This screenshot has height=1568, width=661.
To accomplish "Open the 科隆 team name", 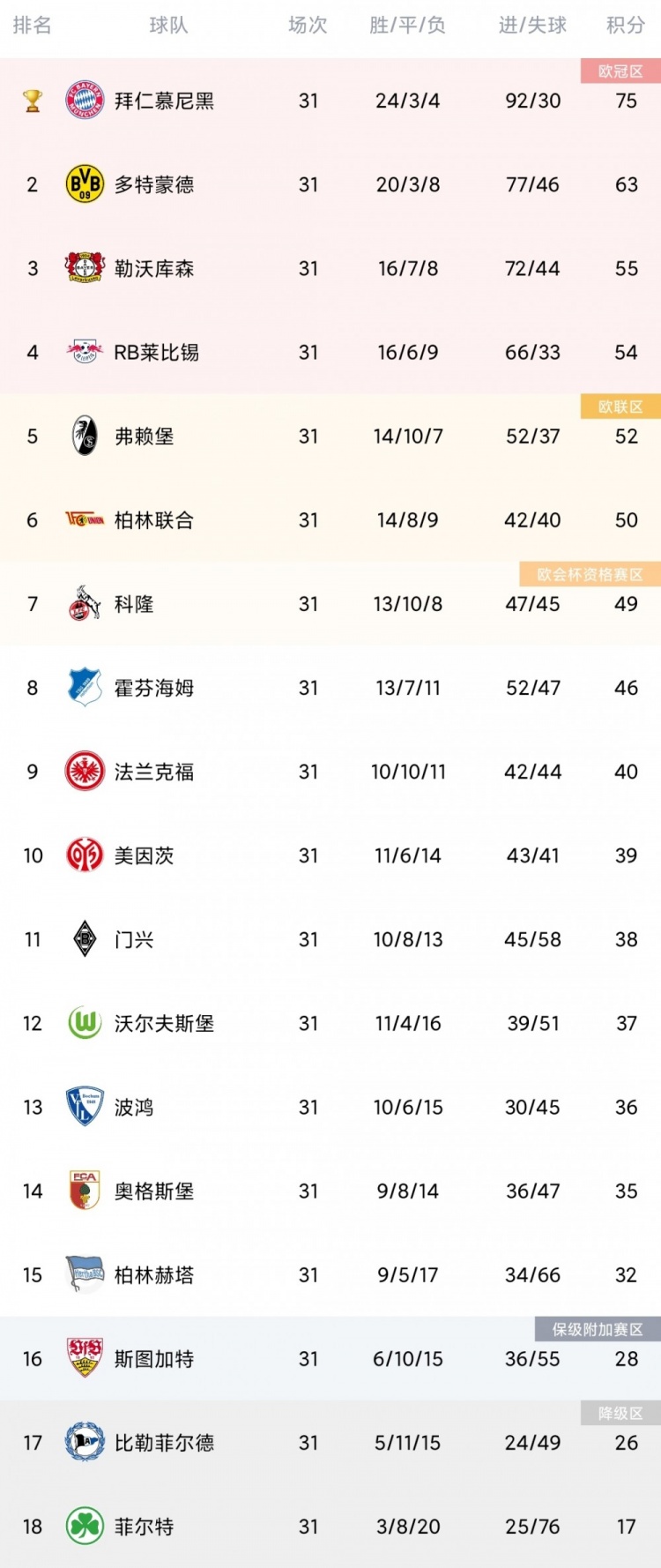I will coord(134,604).
